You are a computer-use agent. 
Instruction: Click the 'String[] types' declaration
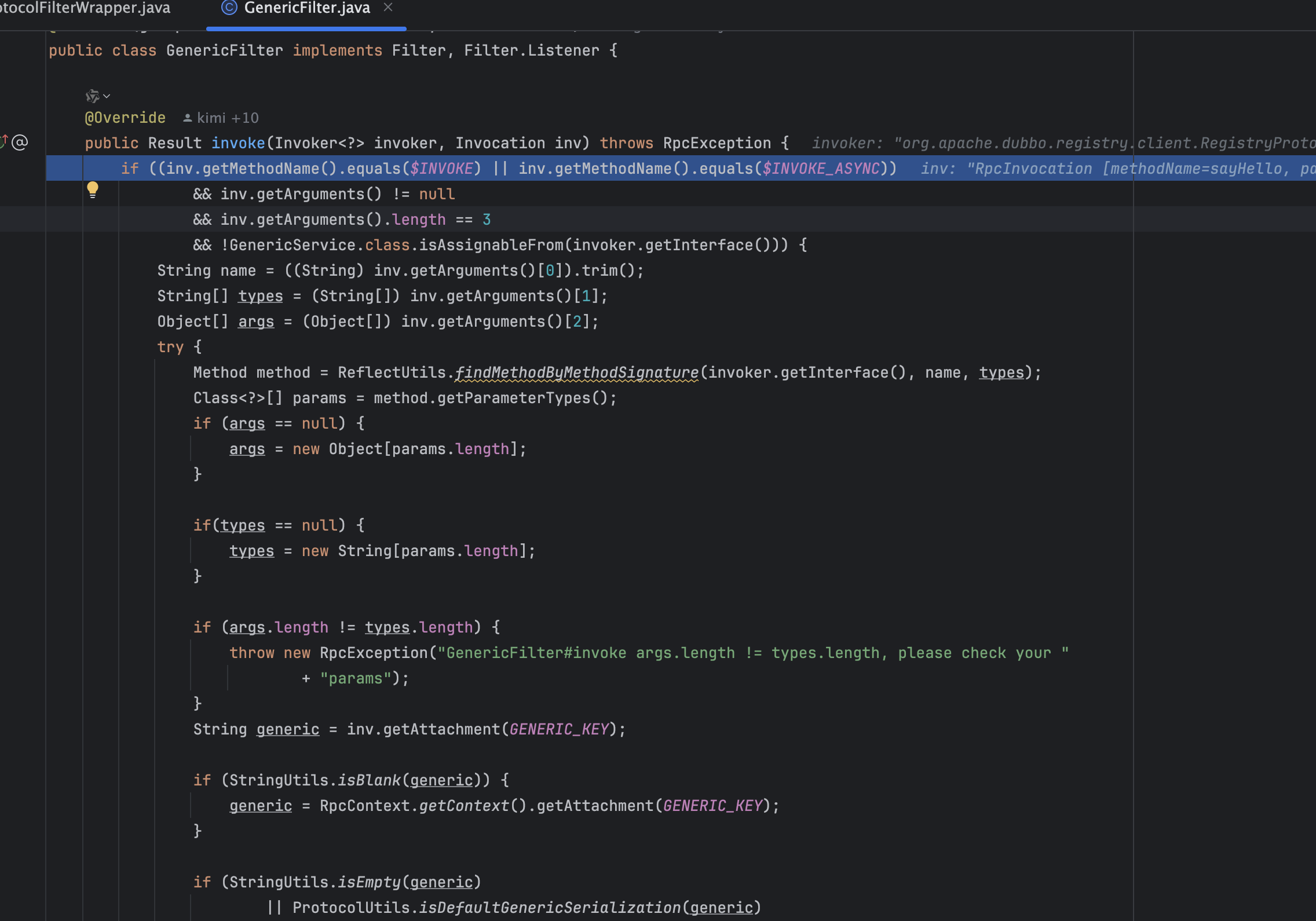(220, 296)
